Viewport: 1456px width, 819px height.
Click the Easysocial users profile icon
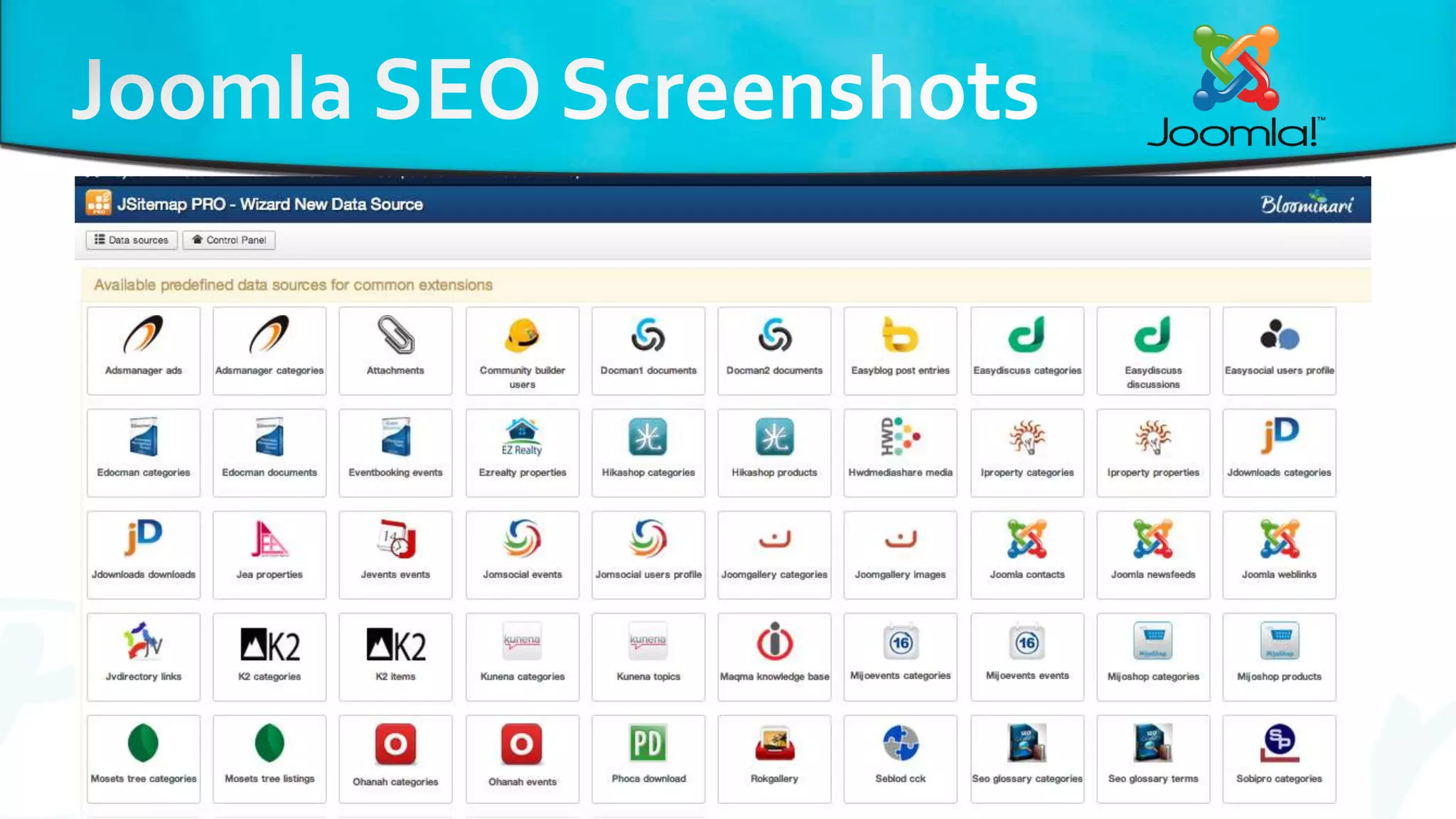click(1279, 336)
